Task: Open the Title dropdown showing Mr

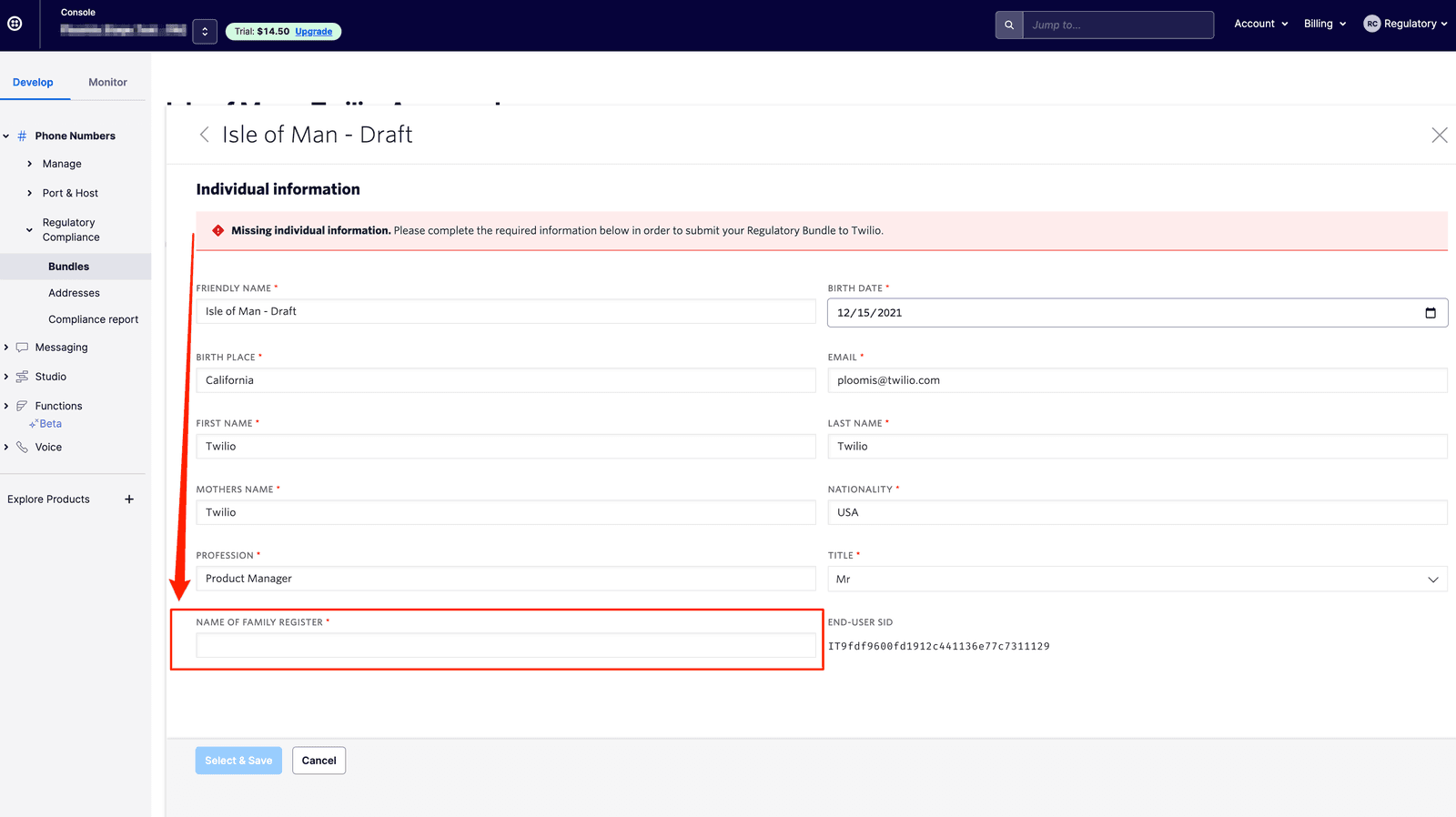Action: (x=1137, y=580)
